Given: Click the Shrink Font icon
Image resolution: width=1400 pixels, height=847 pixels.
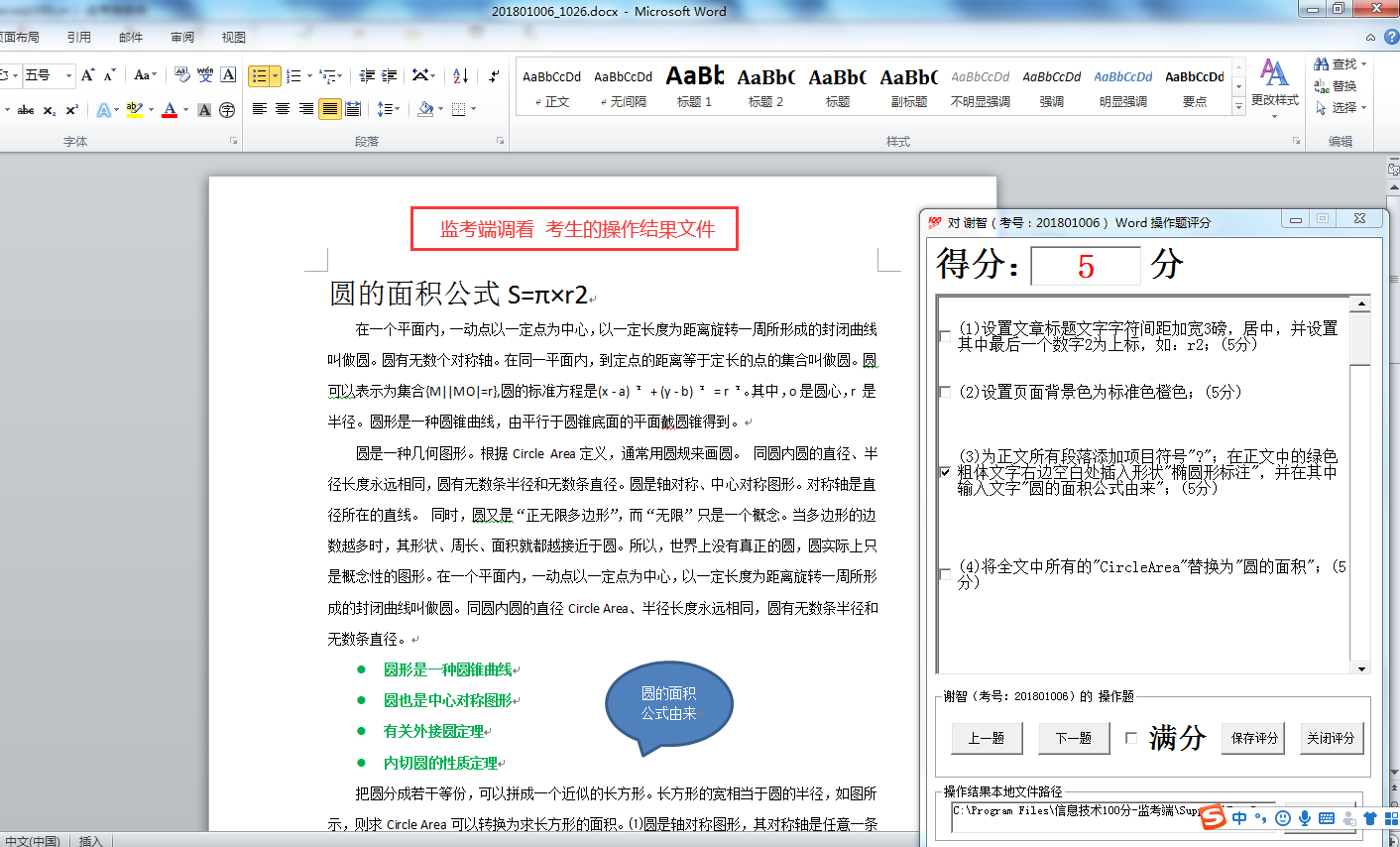Looking at the screenshot, I should 109,75.
